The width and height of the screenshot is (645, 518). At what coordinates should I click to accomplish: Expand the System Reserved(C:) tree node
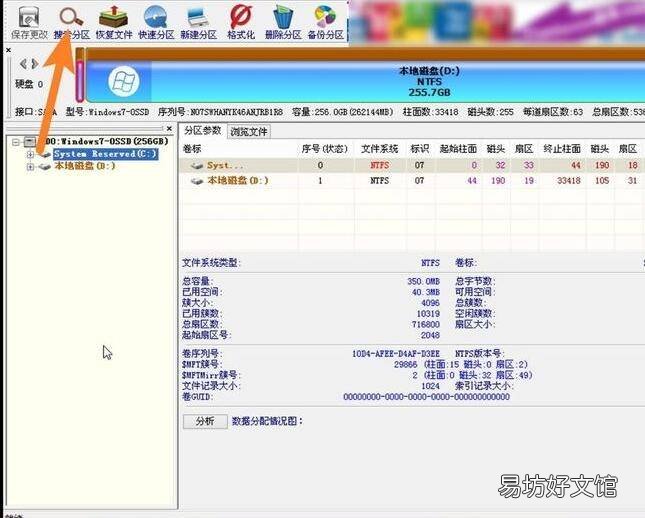pos(30,154)
